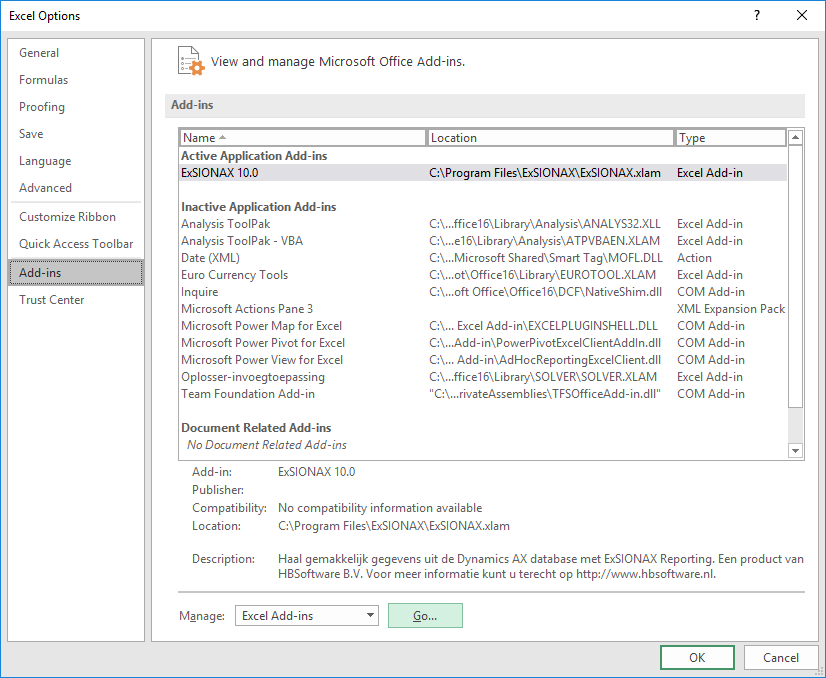
Task: Sort list by Location column header
Action: click(550, 137)
